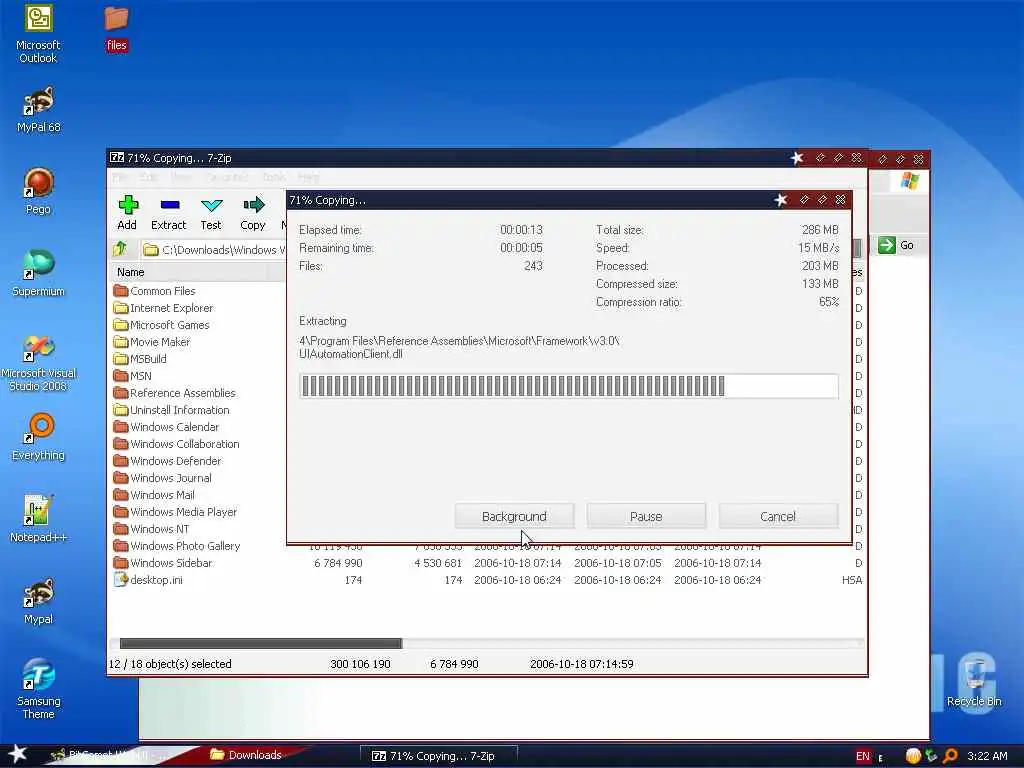Viewport: 1024px width, 768px height.
Task: Send the copy operation to Background
Action: point(514,516)
